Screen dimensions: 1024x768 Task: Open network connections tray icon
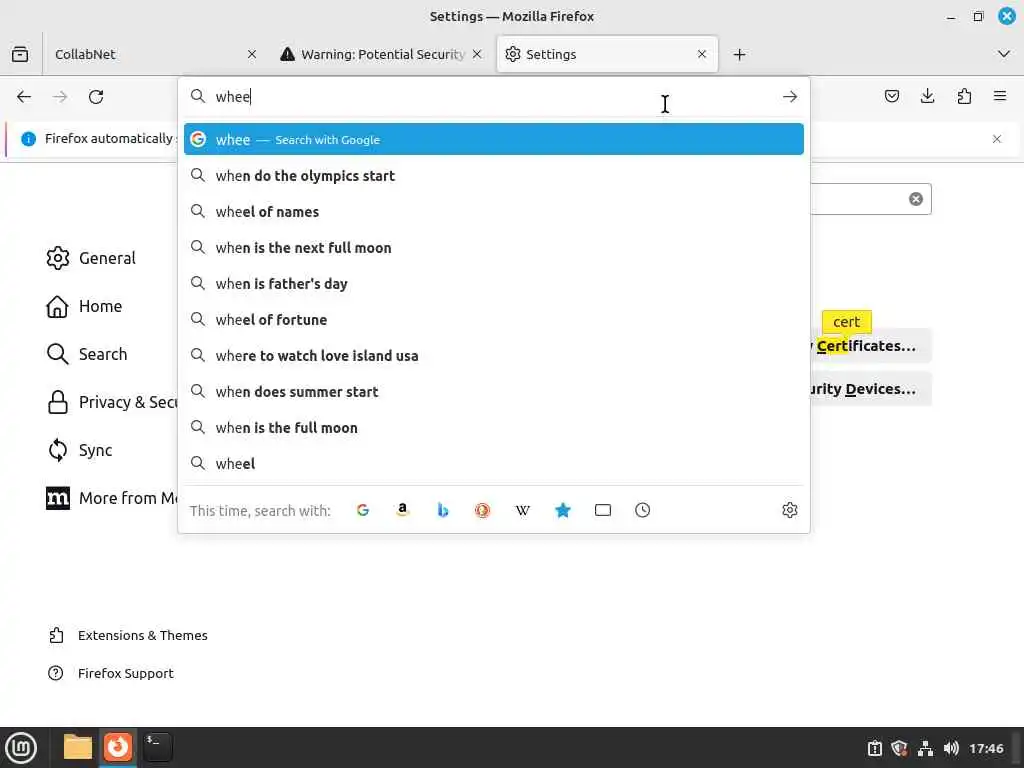925,748
